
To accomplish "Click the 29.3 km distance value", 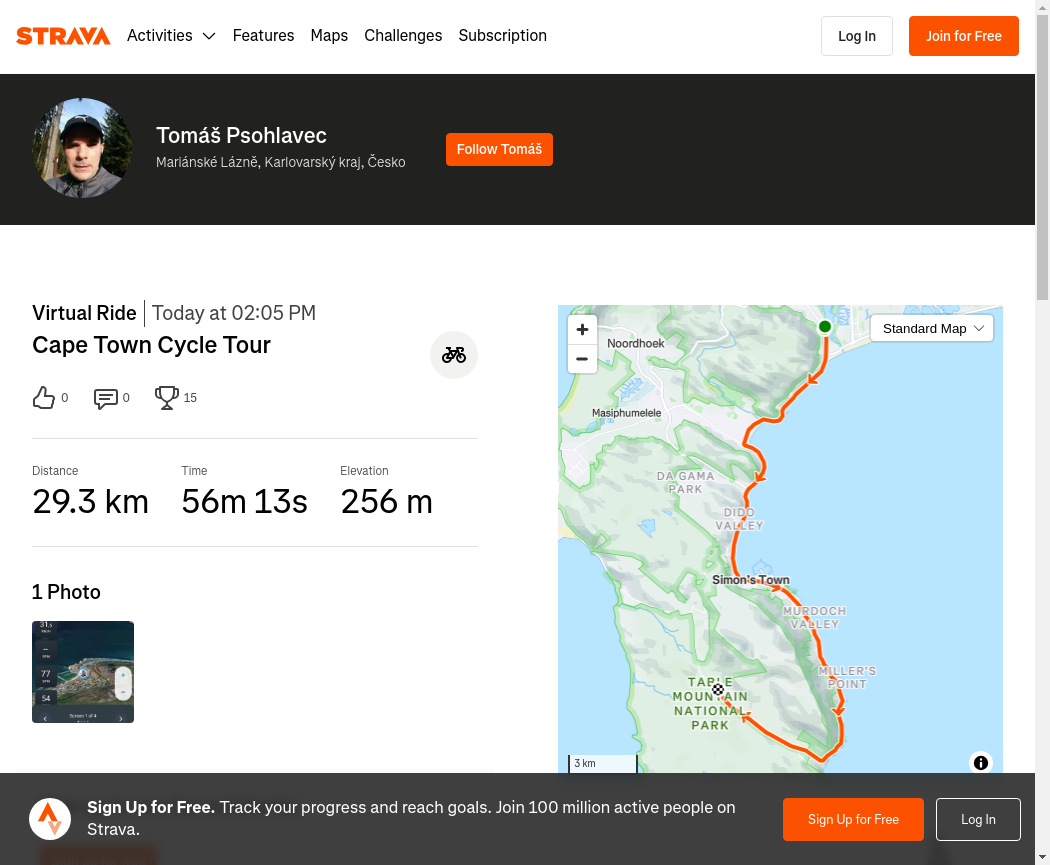I will coord(90,501).
